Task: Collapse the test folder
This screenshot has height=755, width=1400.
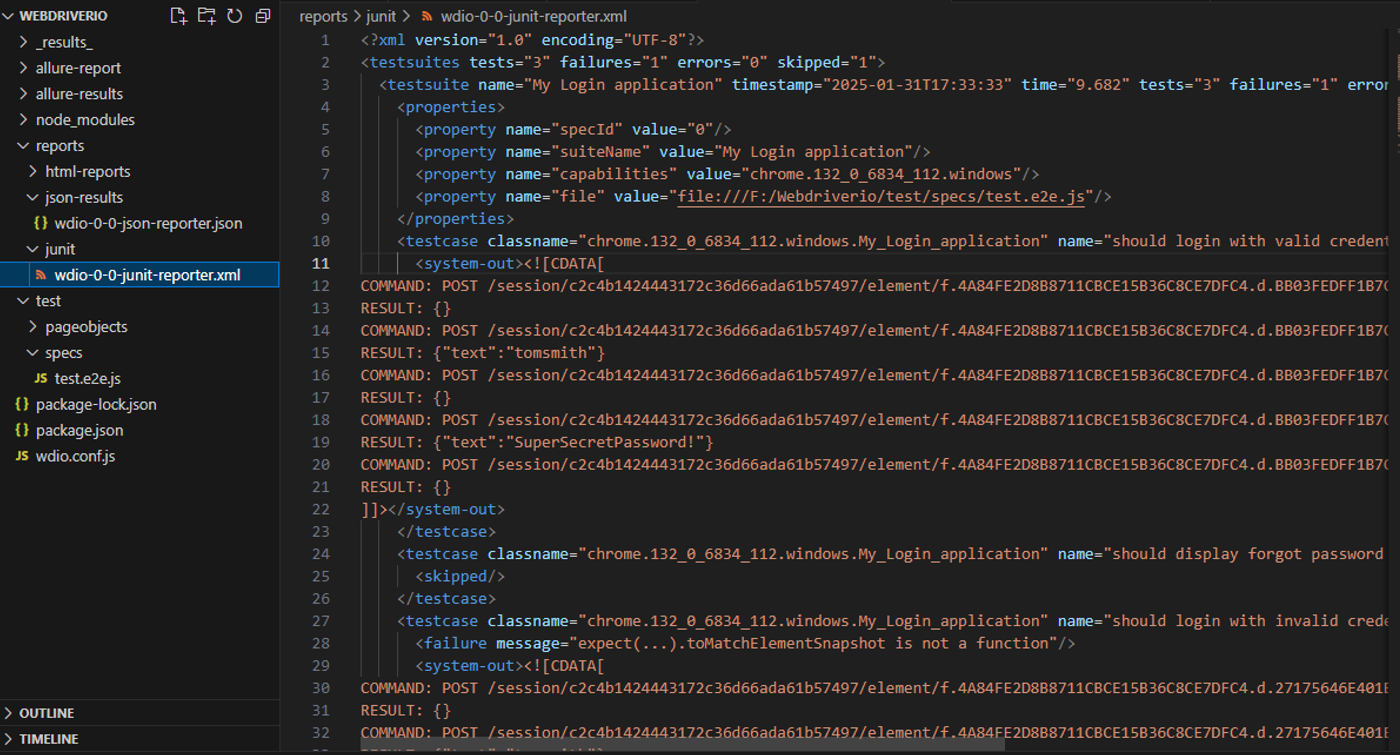Action: tap(24, 301)
